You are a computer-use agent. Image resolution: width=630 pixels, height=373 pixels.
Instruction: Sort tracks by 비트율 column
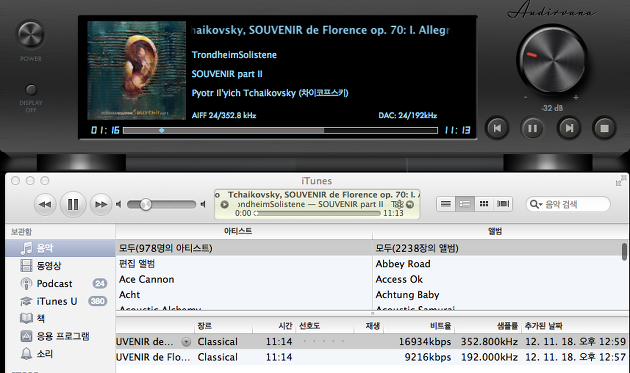pyautogui.click(x=419, y=326)
